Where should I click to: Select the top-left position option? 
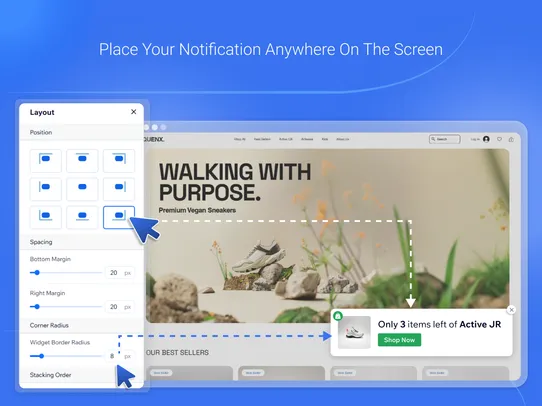coord(46,161)
